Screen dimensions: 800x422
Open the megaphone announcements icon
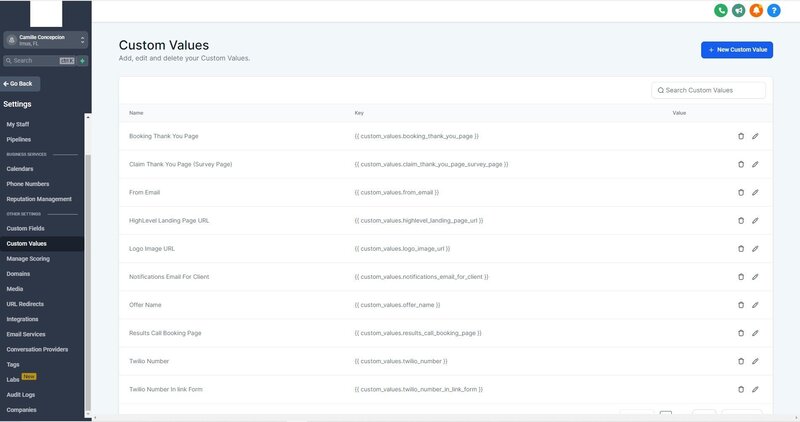[738, 10]
